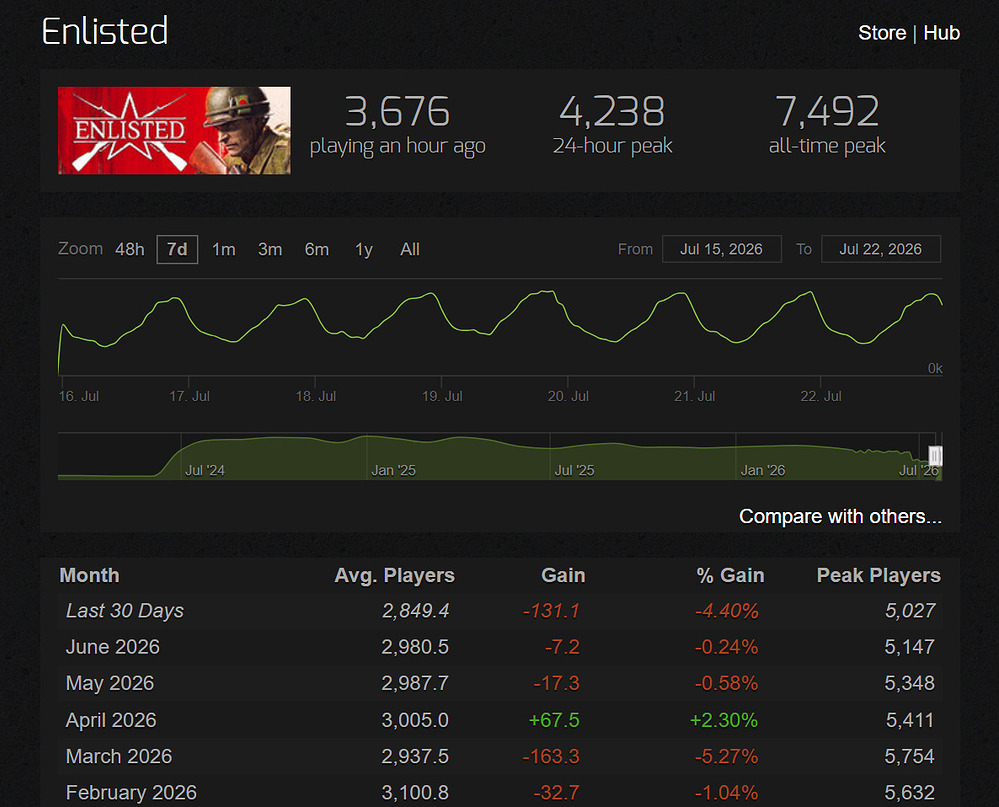Click the Enlisted page title
The image size is (999, 807).
tap(105, 31)
